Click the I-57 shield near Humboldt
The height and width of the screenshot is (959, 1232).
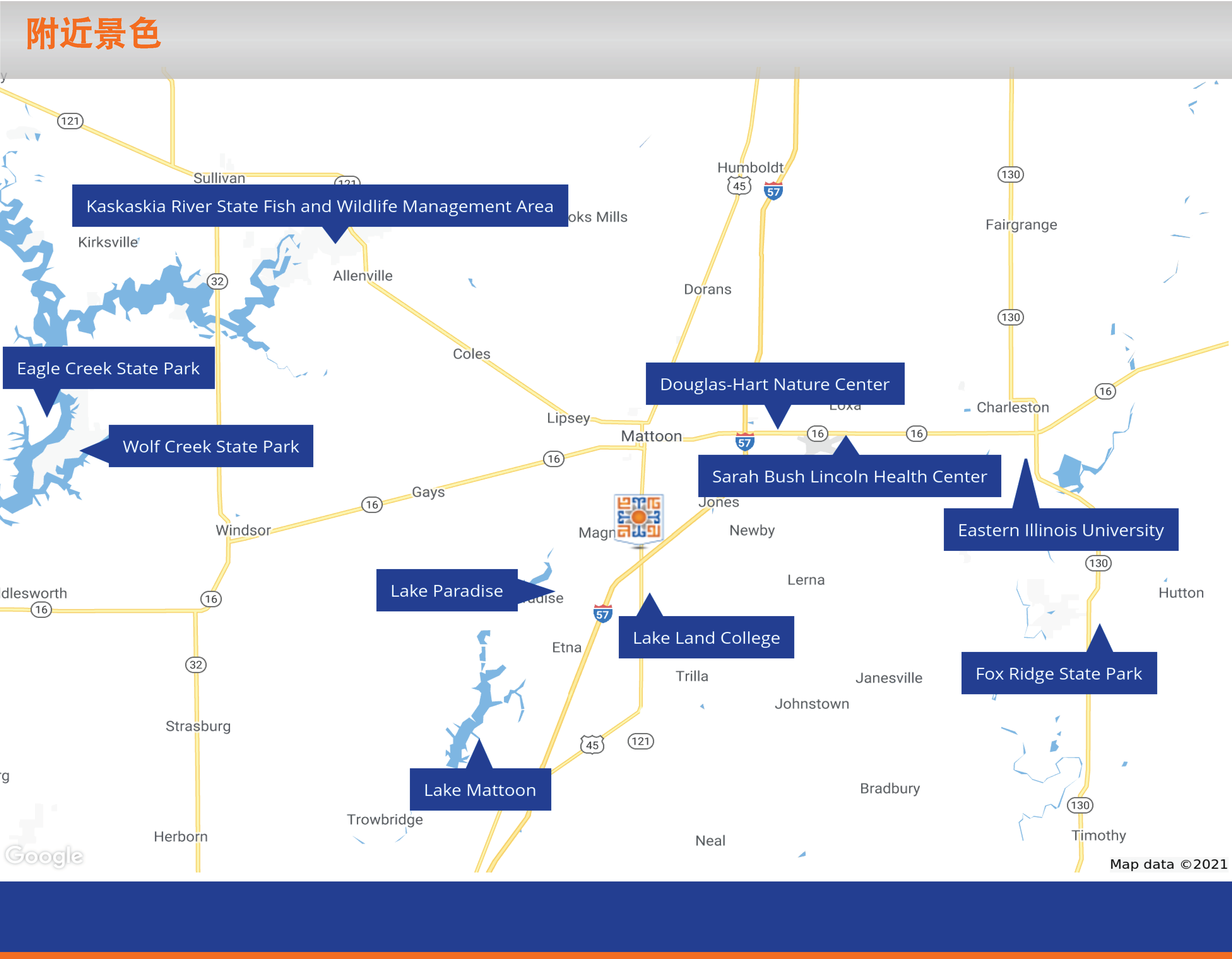click(773, 191)
